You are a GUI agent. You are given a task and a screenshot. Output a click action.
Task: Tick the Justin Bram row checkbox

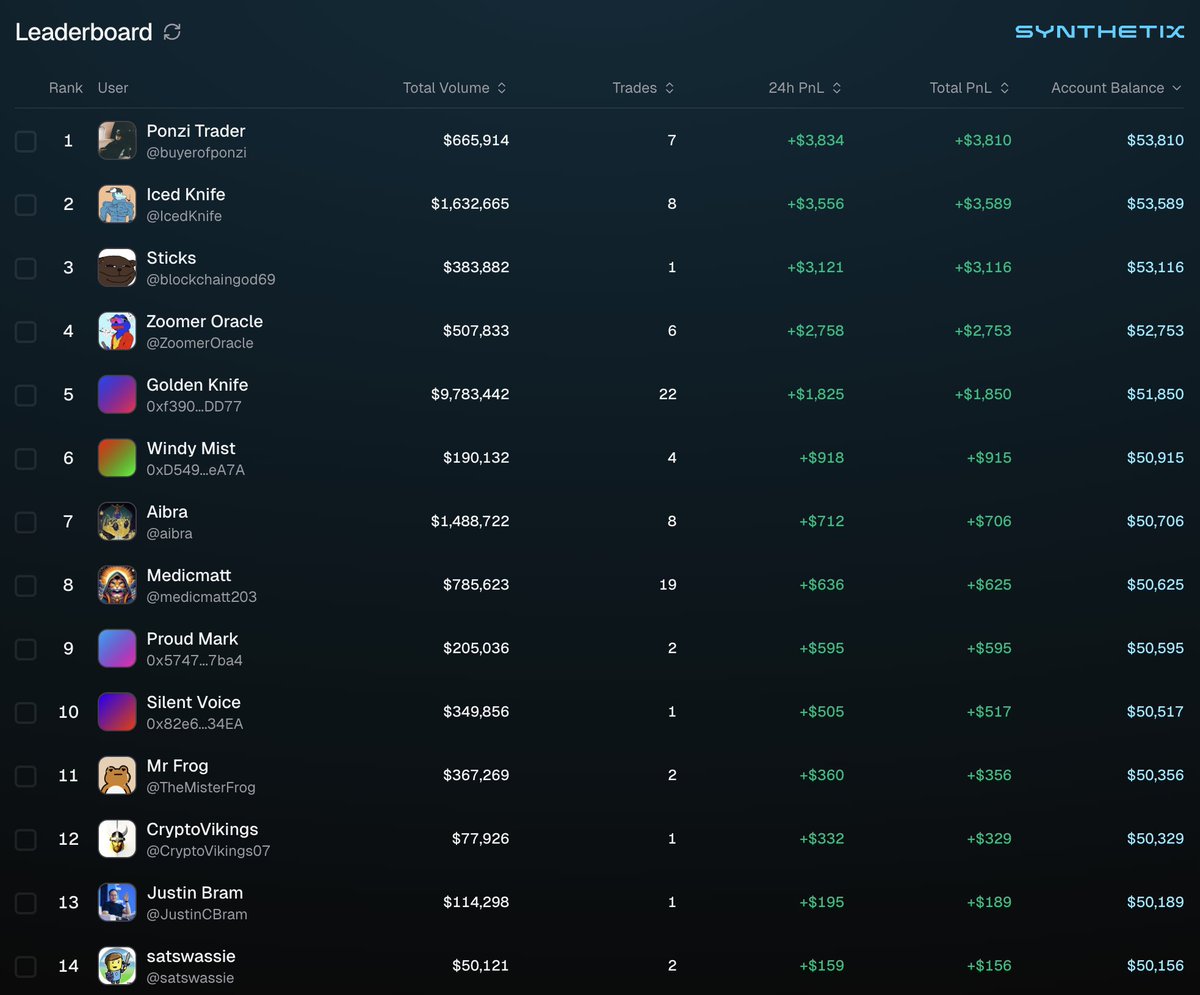26,903
